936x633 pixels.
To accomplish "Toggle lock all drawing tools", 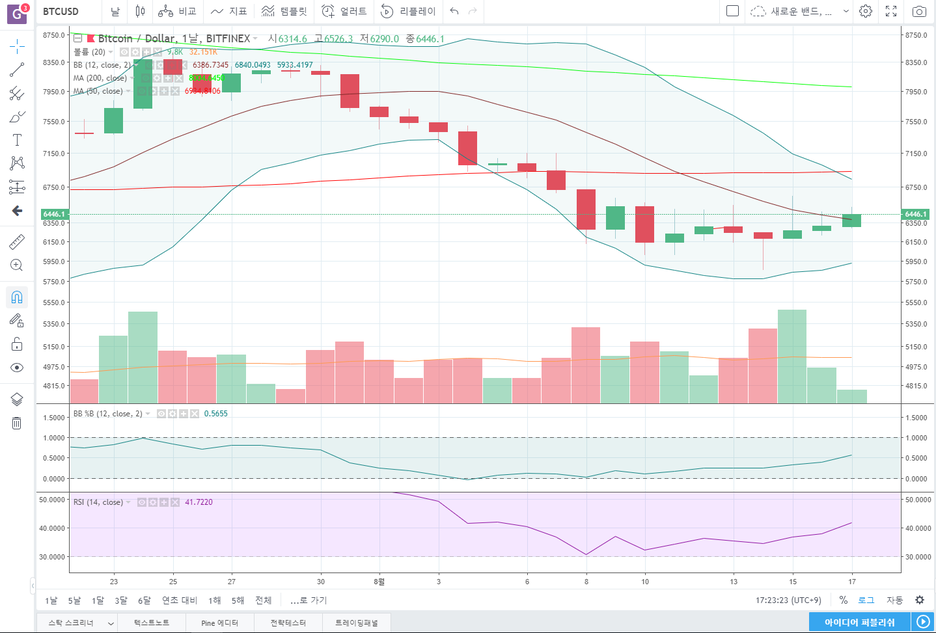I will tap(17, 344).
